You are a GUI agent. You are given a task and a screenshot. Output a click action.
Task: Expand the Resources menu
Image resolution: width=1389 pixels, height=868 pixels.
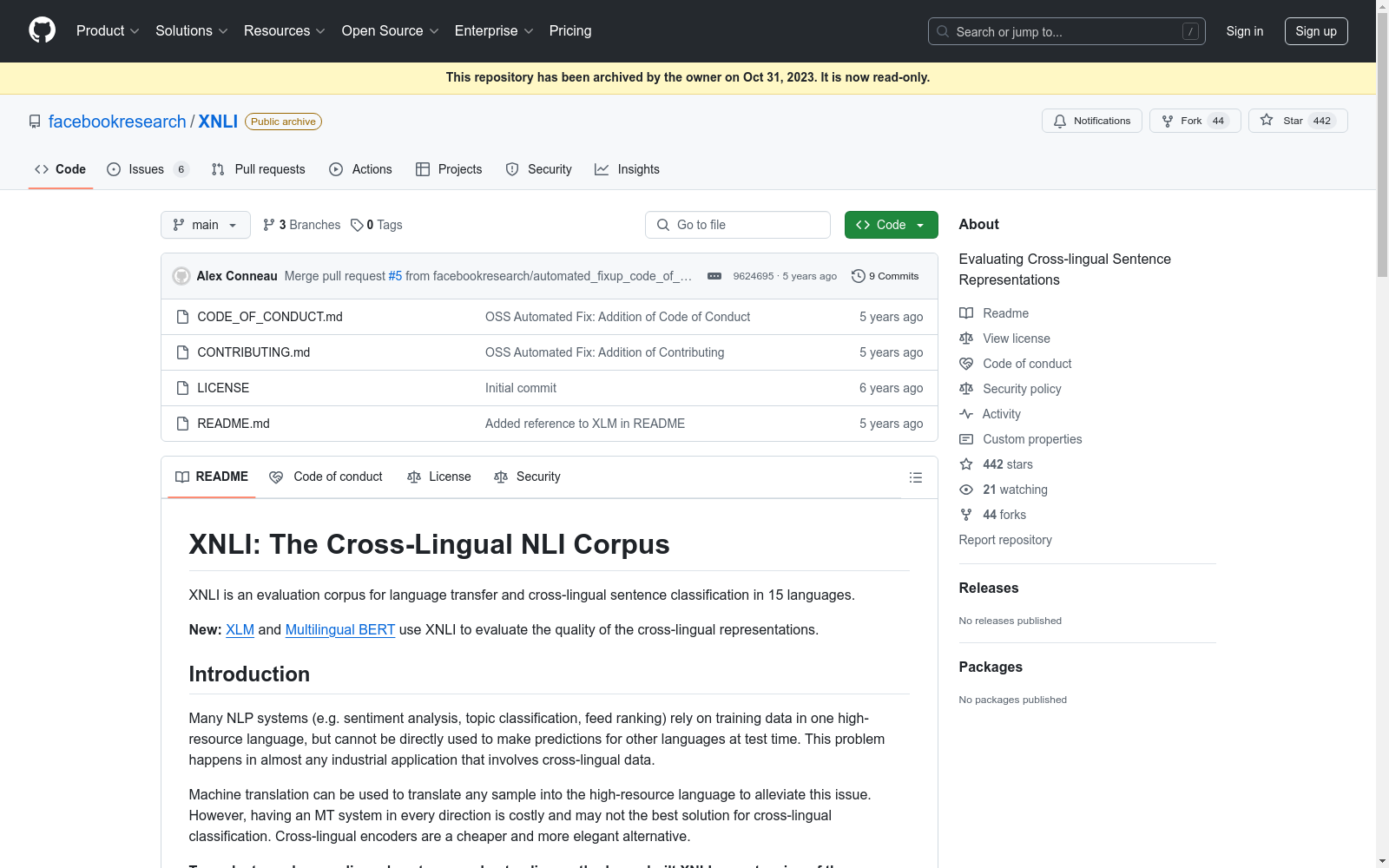pyautogui.click(x=285, y=30)
